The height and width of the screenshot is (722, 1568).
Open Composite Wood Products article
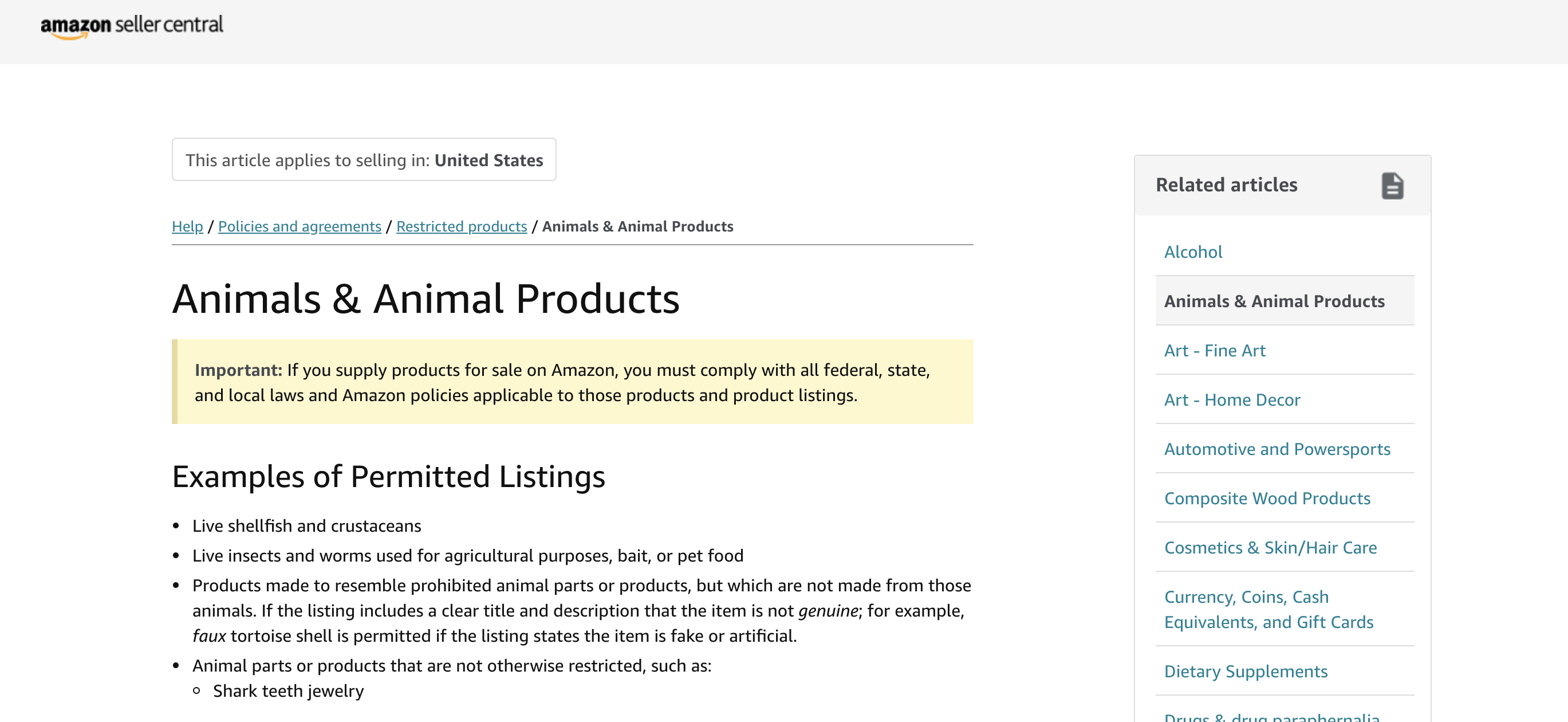point(1267,499)
